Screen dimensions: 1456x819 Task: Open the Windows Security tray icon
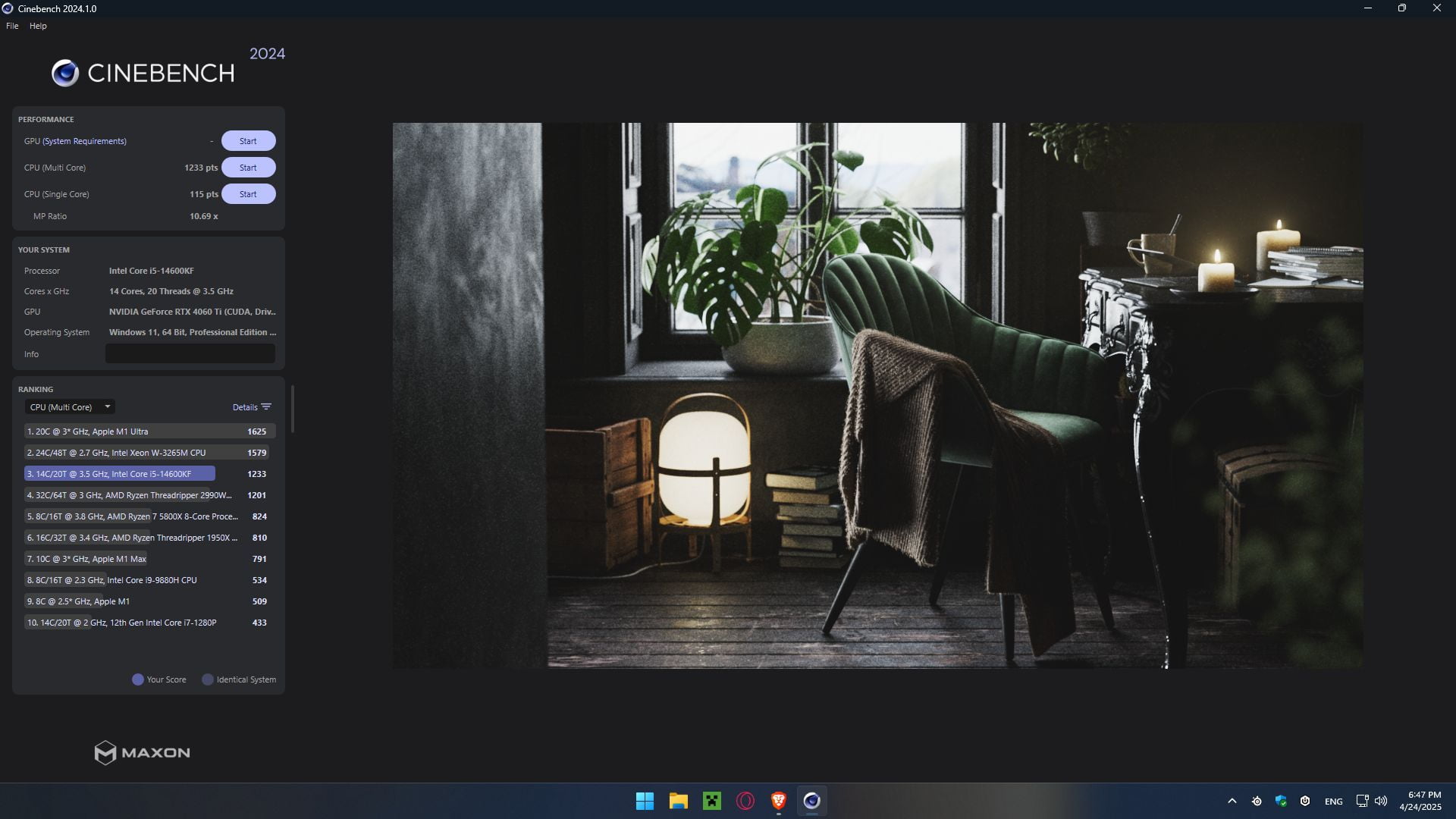1281,801
